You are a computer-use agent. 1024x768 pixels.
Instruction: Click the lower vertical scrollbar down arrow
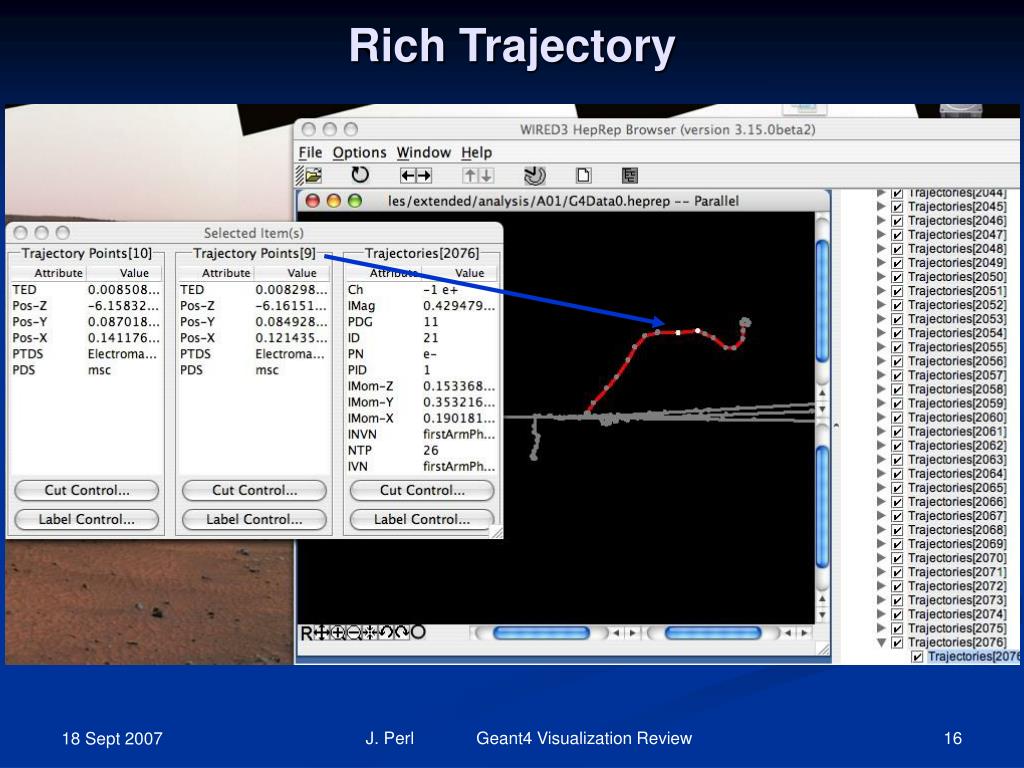click(822, 615)
